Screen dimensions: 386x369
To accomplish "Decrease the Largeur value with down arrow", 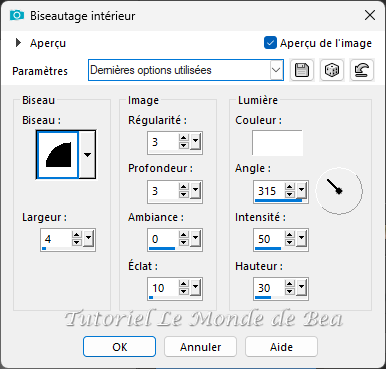I will pyautogui.click(x=77, y=243).
